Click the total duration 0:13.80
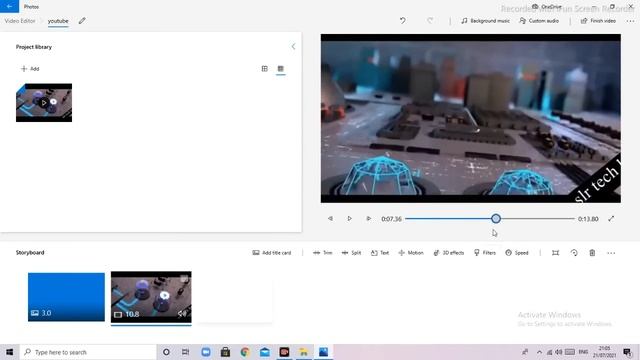The width and height of the screenshot is (640, 360). click(588, 219)
